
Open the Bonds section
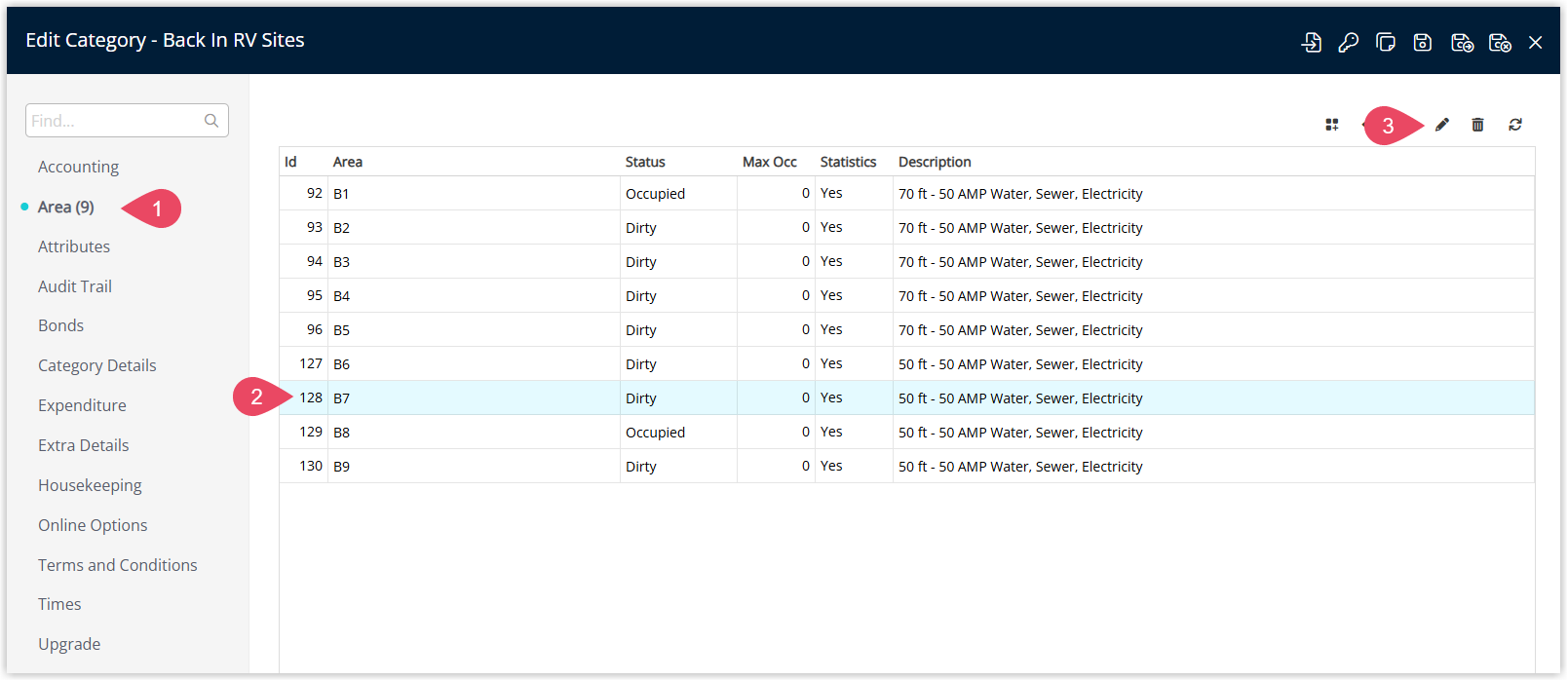pos(60,325)
